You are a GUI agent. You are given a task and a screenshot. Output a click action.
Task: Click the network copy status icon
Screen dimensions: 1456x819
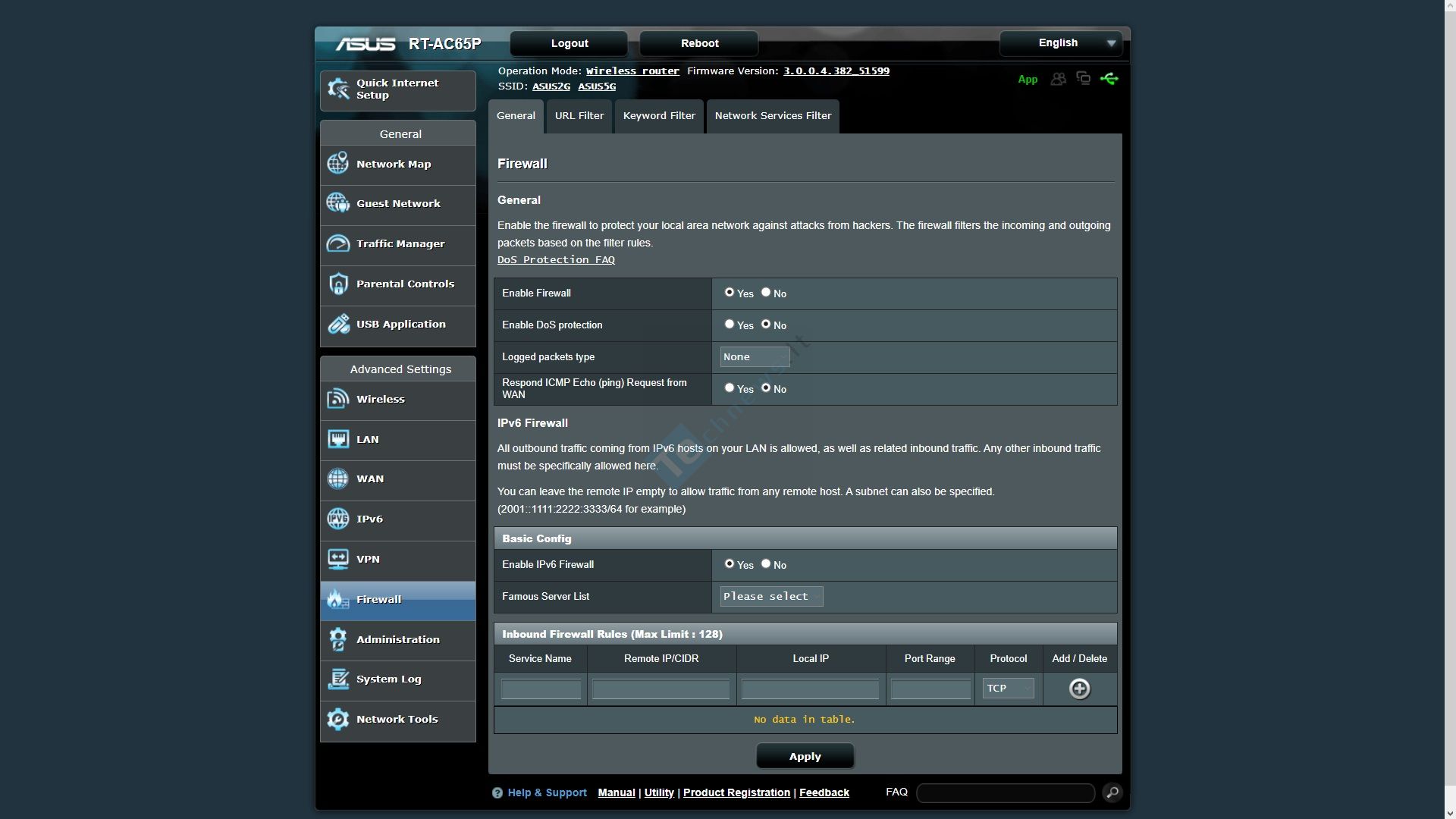[1084, 79]
